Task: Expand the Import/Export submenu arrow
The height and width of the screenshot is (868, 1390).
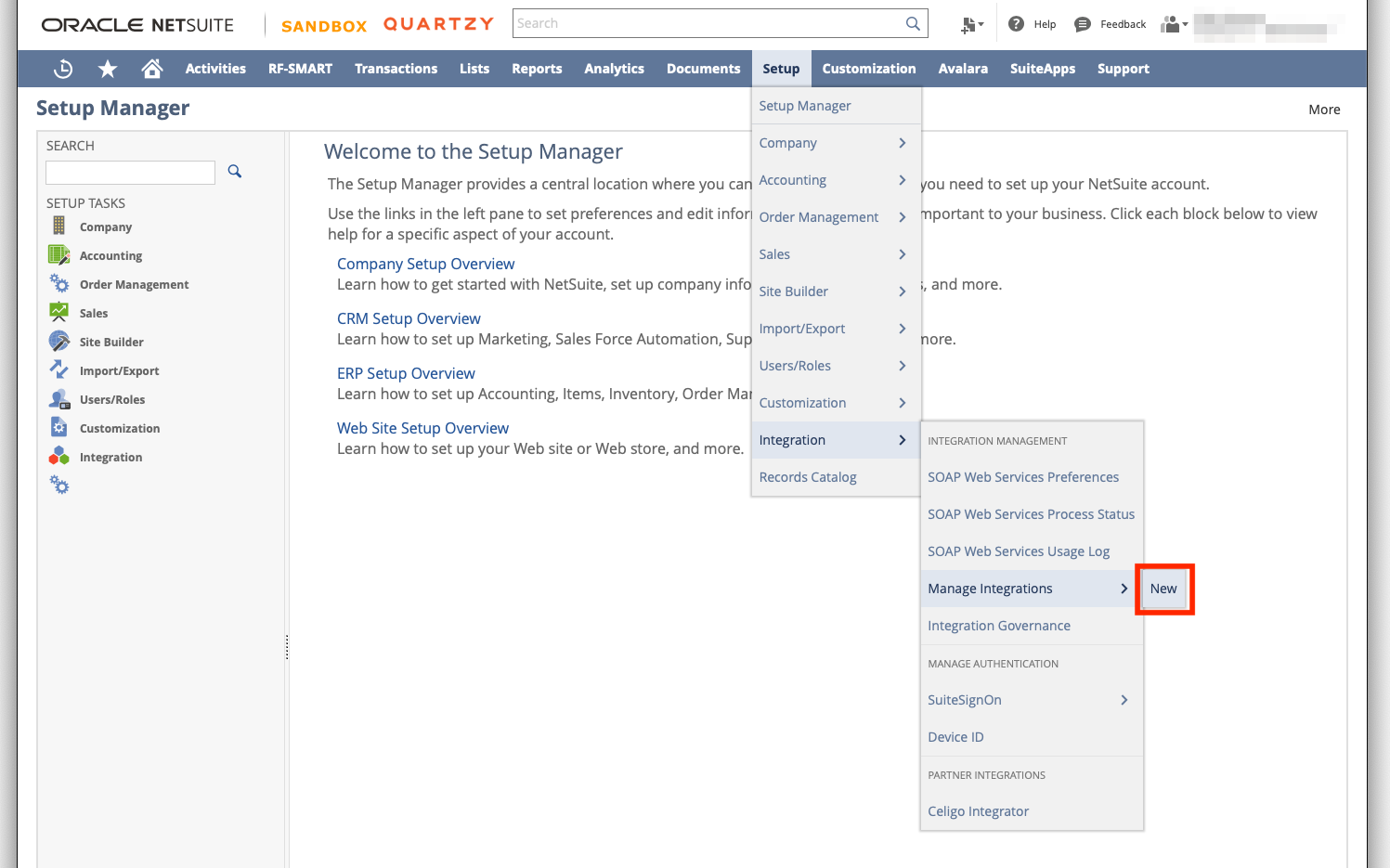Action: (903, 329)
